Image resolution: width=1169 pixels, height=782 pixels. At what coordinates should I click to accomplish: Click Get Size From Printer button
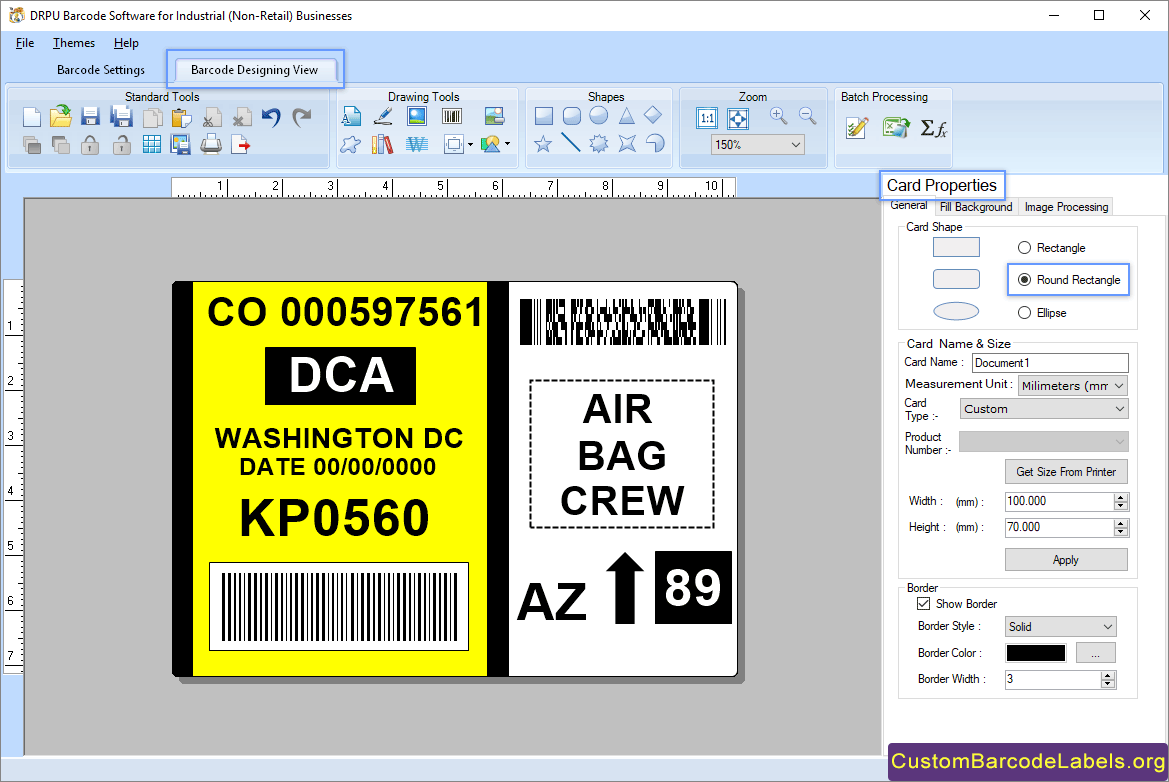pos(1066,472)
